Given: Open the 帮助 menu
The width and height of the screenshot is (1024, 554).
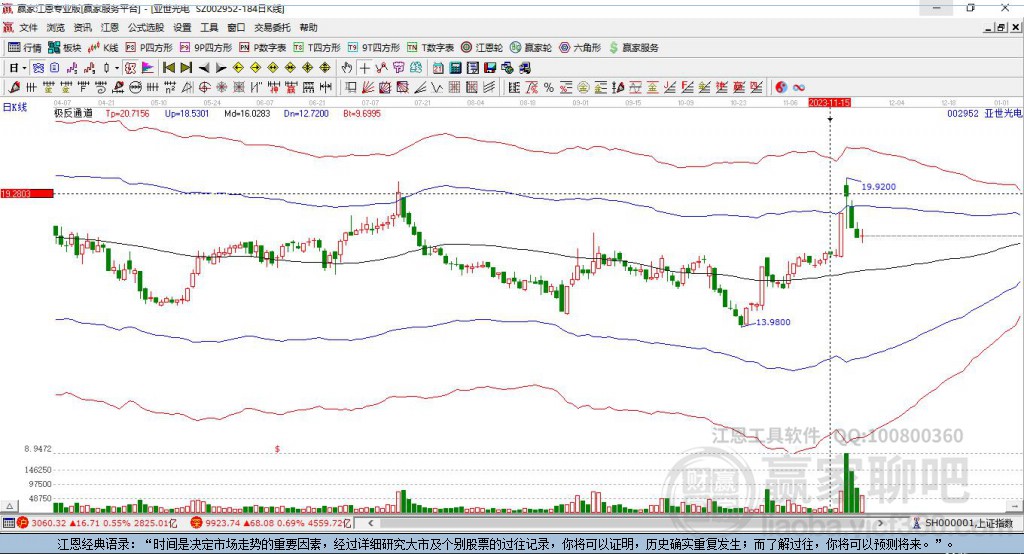Looking at the screenshot, I should point(308,27).
